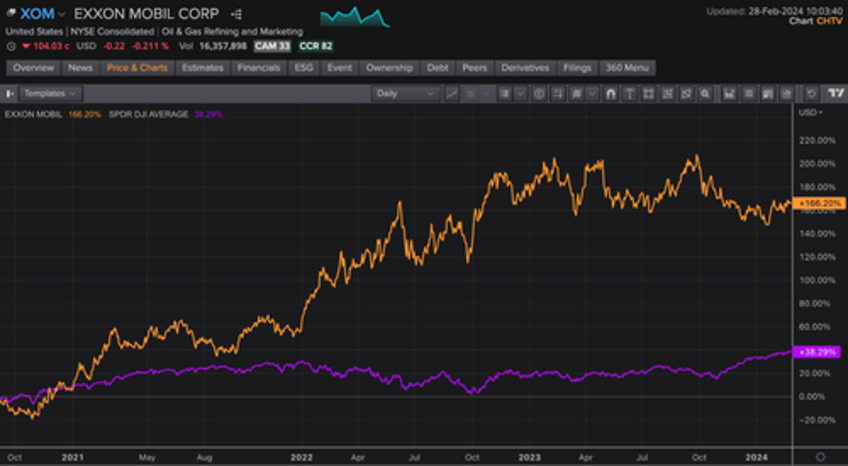Click the dashed-selection tool icon
The width and height of the screenshot is (848, 466).
(x=667, y=94)
